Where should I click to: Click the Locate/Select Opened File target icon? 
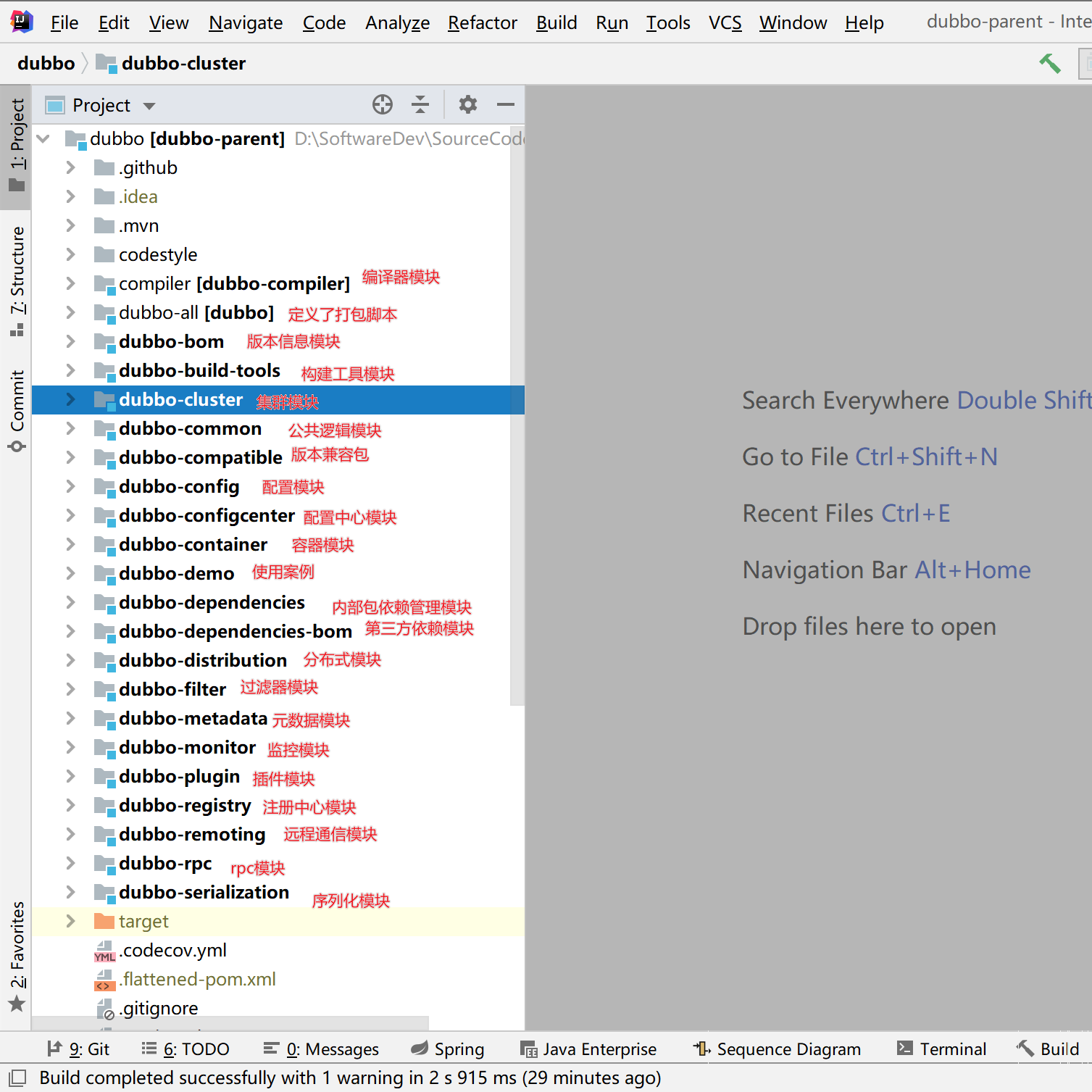pos(383,105)
